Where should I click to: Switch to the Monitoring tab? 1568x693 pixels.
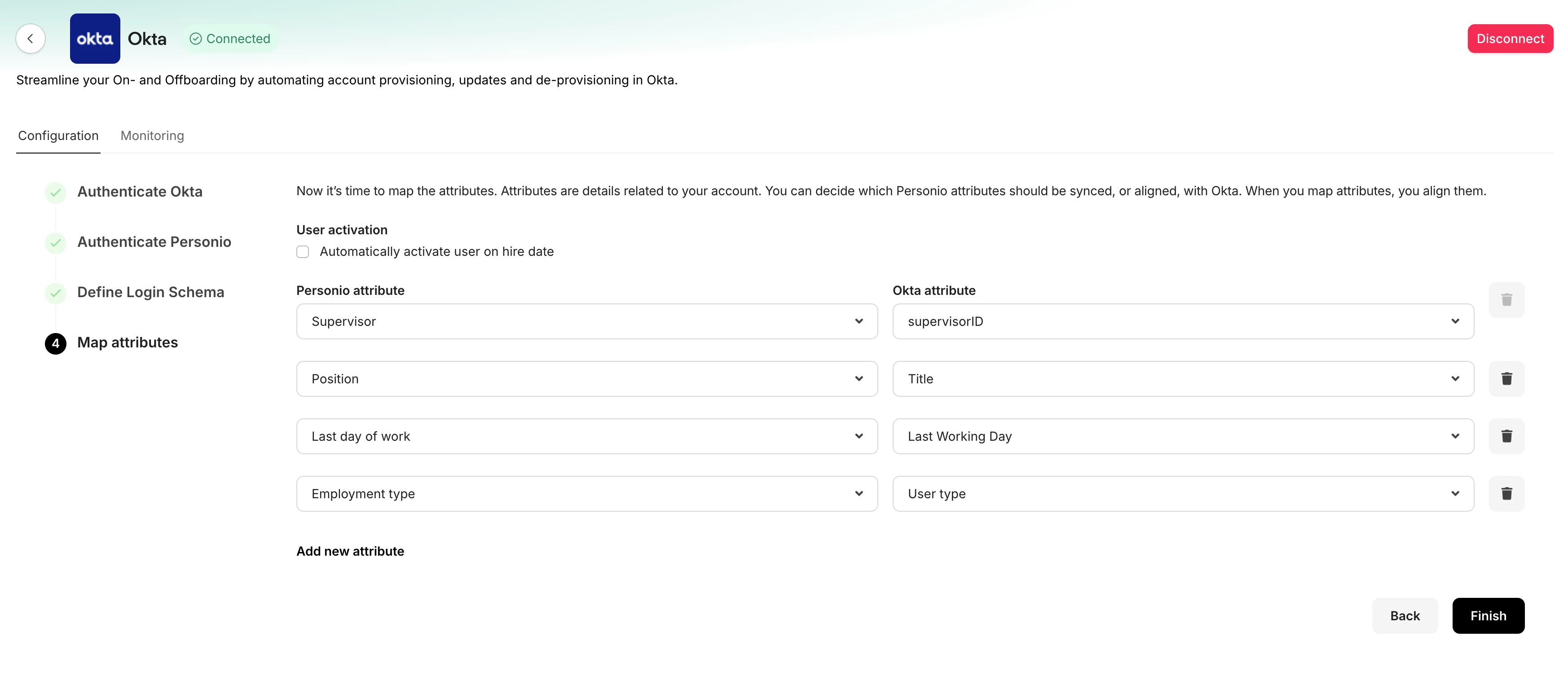tap(152, 136)
